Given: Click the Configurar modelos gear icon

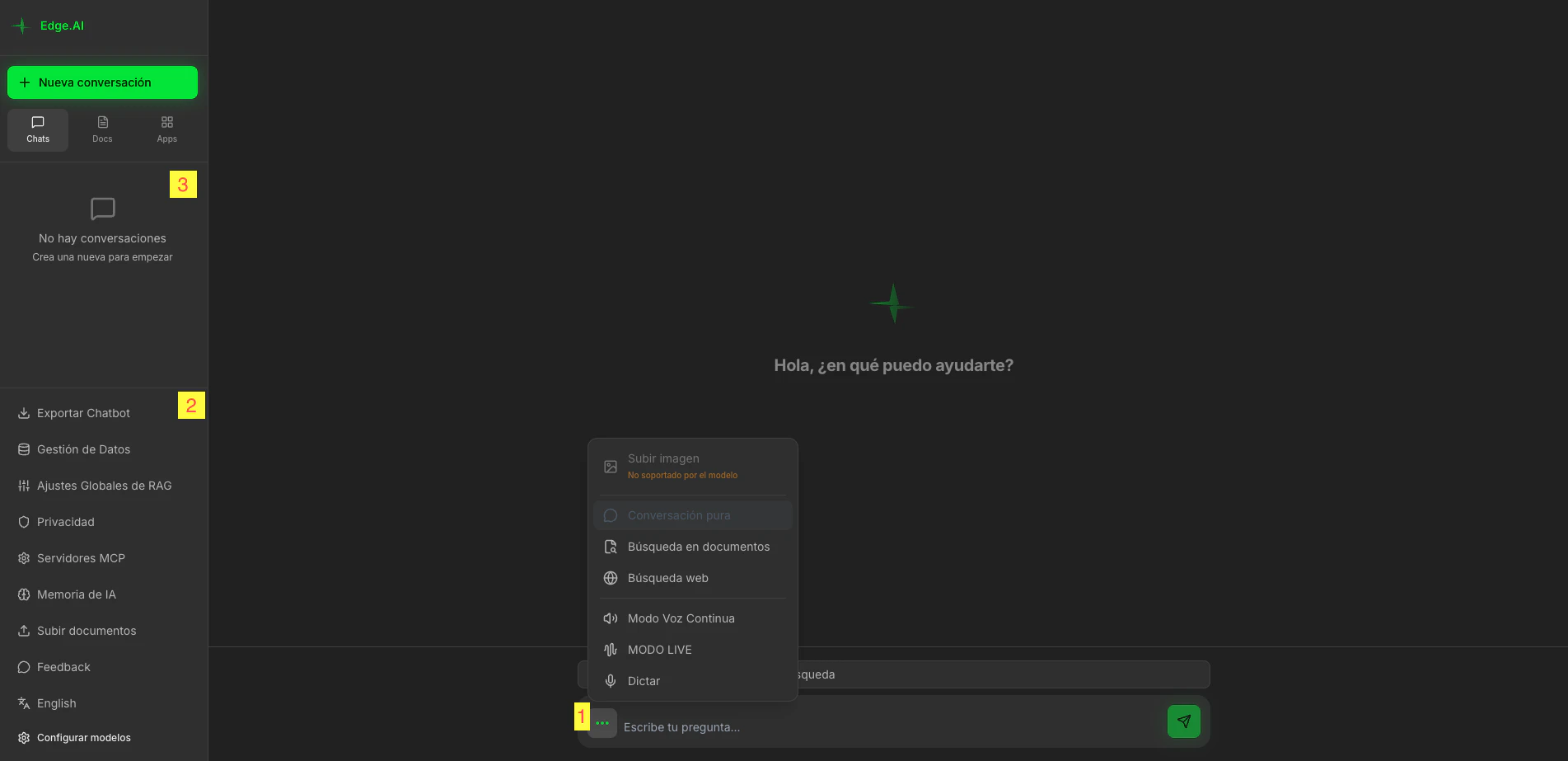Looking at the screenshot, I should [24, 738].
